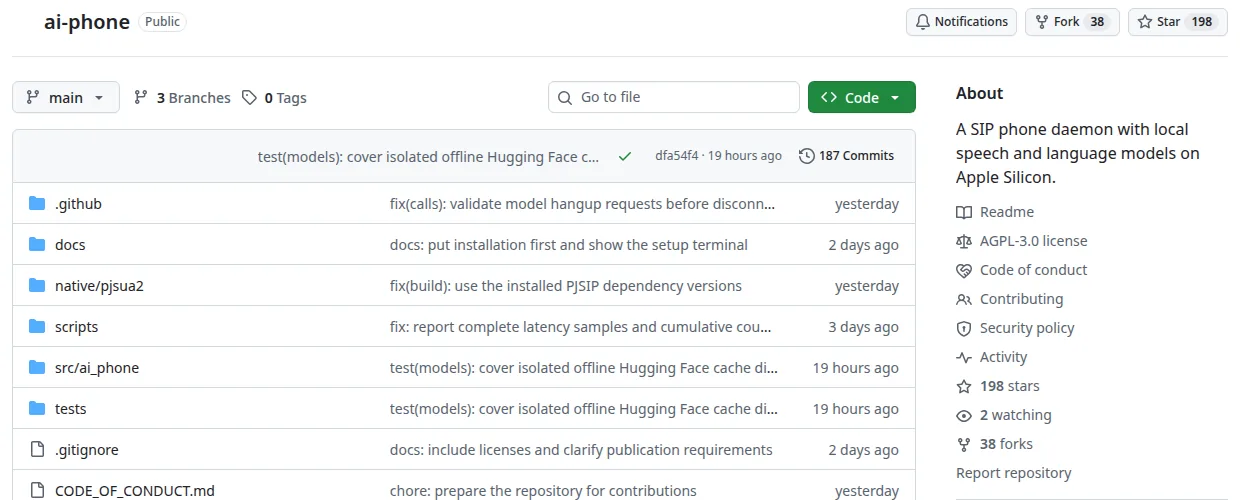Click people icon beside Contributing
This screenshot has height=500, width=1240.
tap(964, 299)
